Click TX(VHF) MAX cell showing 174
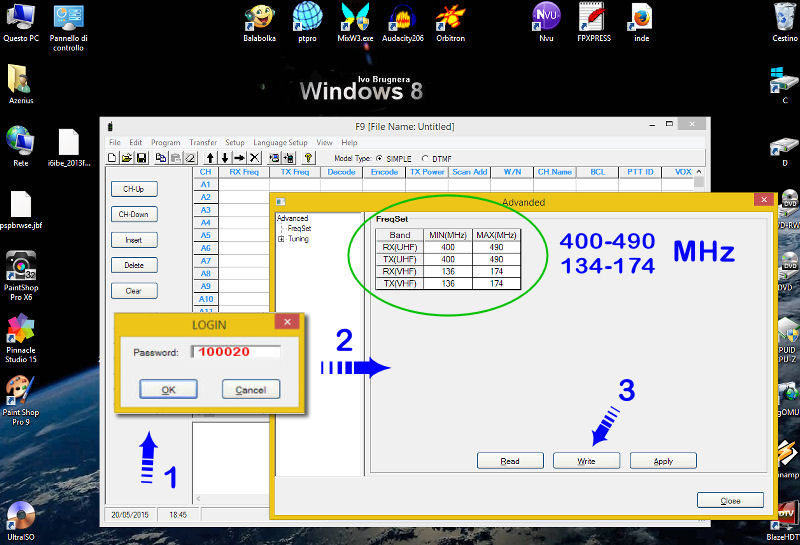The height and width of the screenshot is (545, 800). point(496,284)
